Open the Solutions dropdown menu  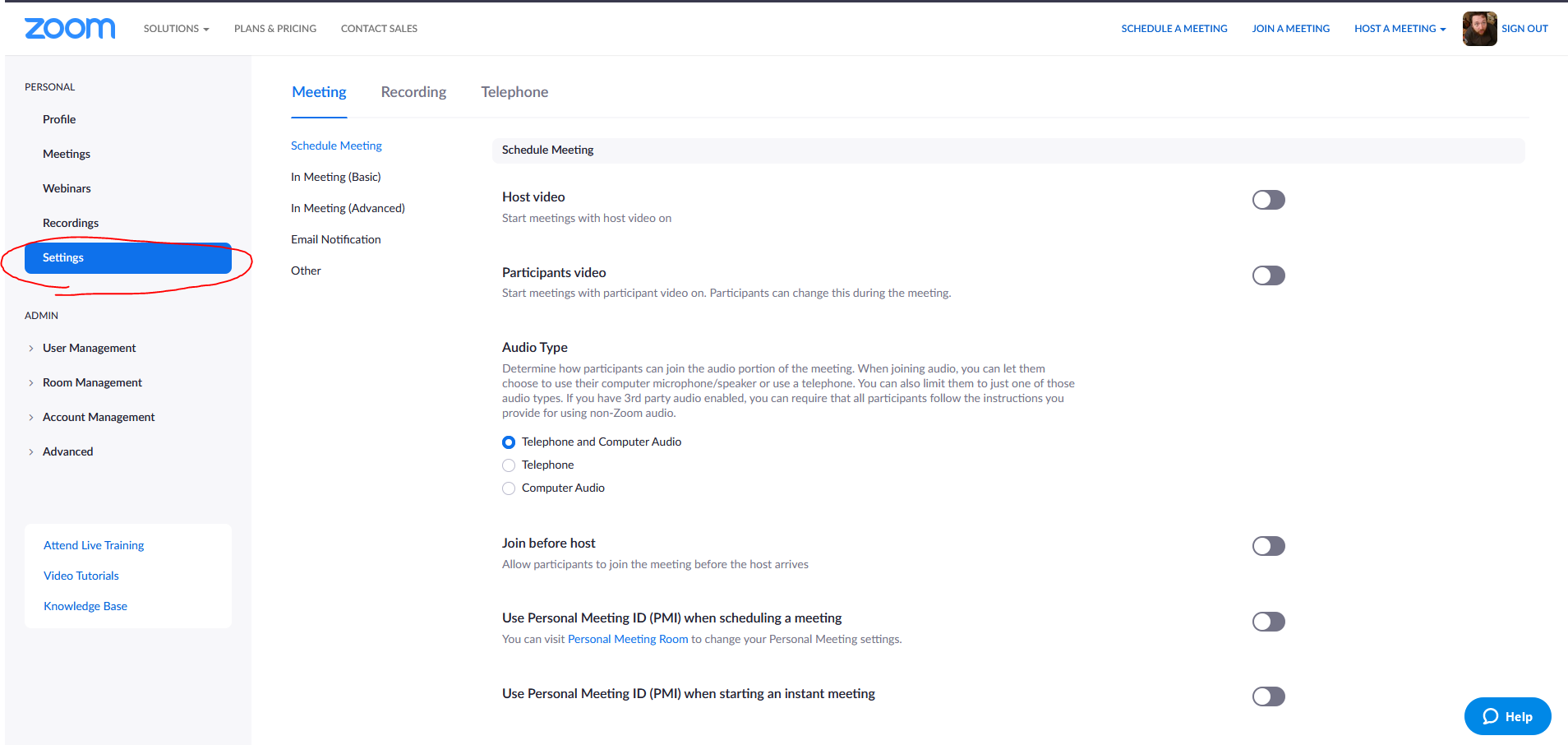[x=176, y=29]
